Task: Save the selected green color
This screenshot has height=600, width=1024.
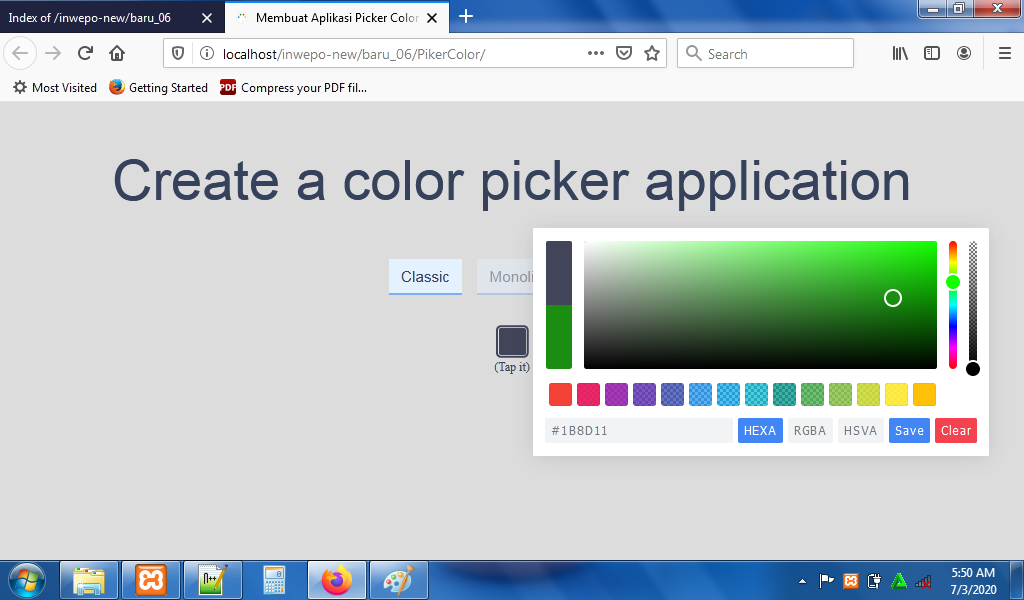Action: 908,430
